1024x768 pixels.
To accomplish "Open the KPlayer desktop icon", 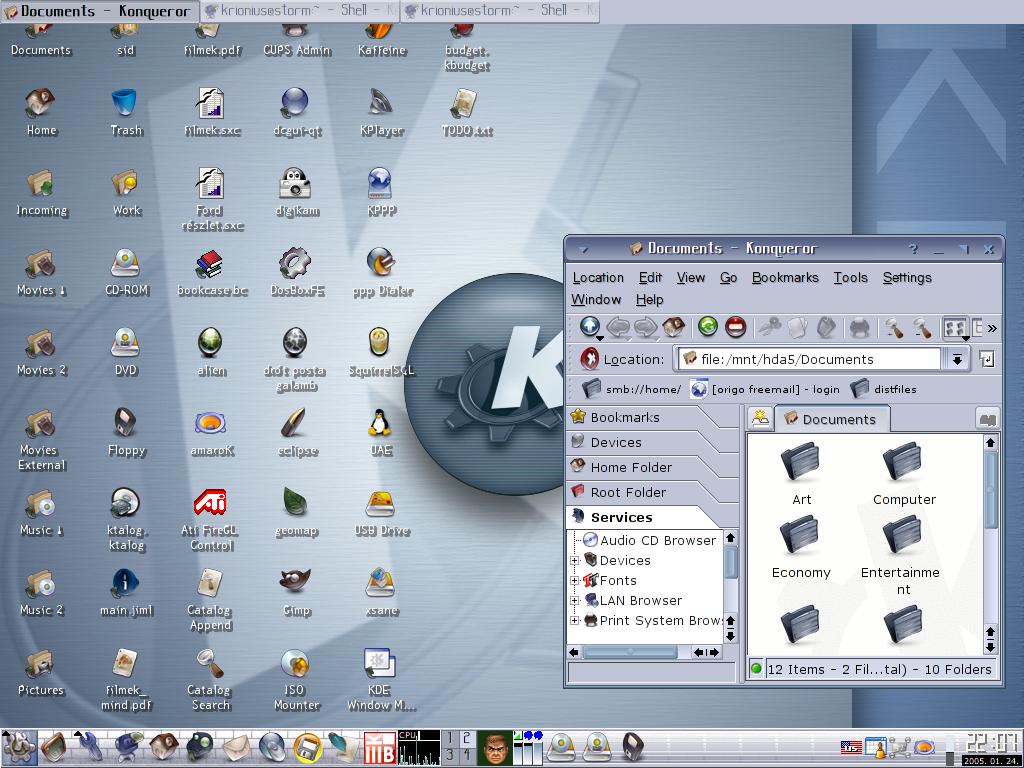I will 381,112.
